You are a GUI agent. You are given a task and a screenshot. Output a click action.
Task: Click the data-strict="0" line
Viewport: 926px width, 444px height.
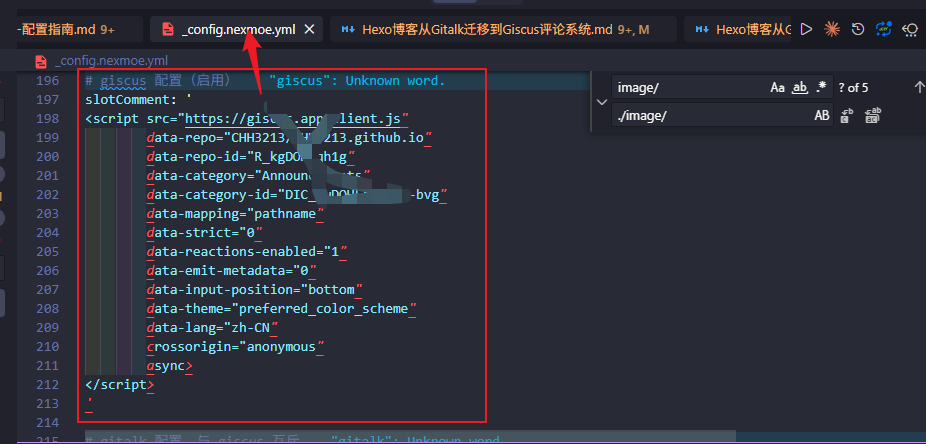204,233
